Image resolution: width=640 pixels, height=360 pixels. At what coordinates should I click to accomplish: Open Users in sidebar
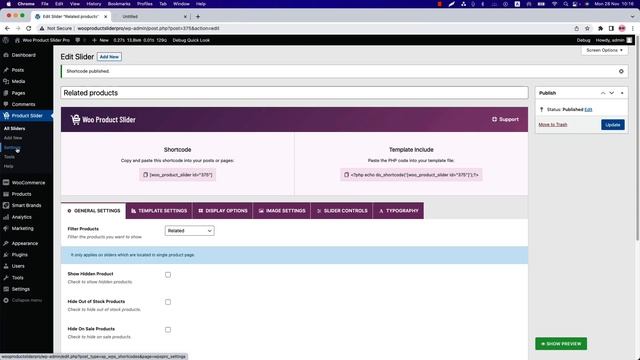pos(18,266)
